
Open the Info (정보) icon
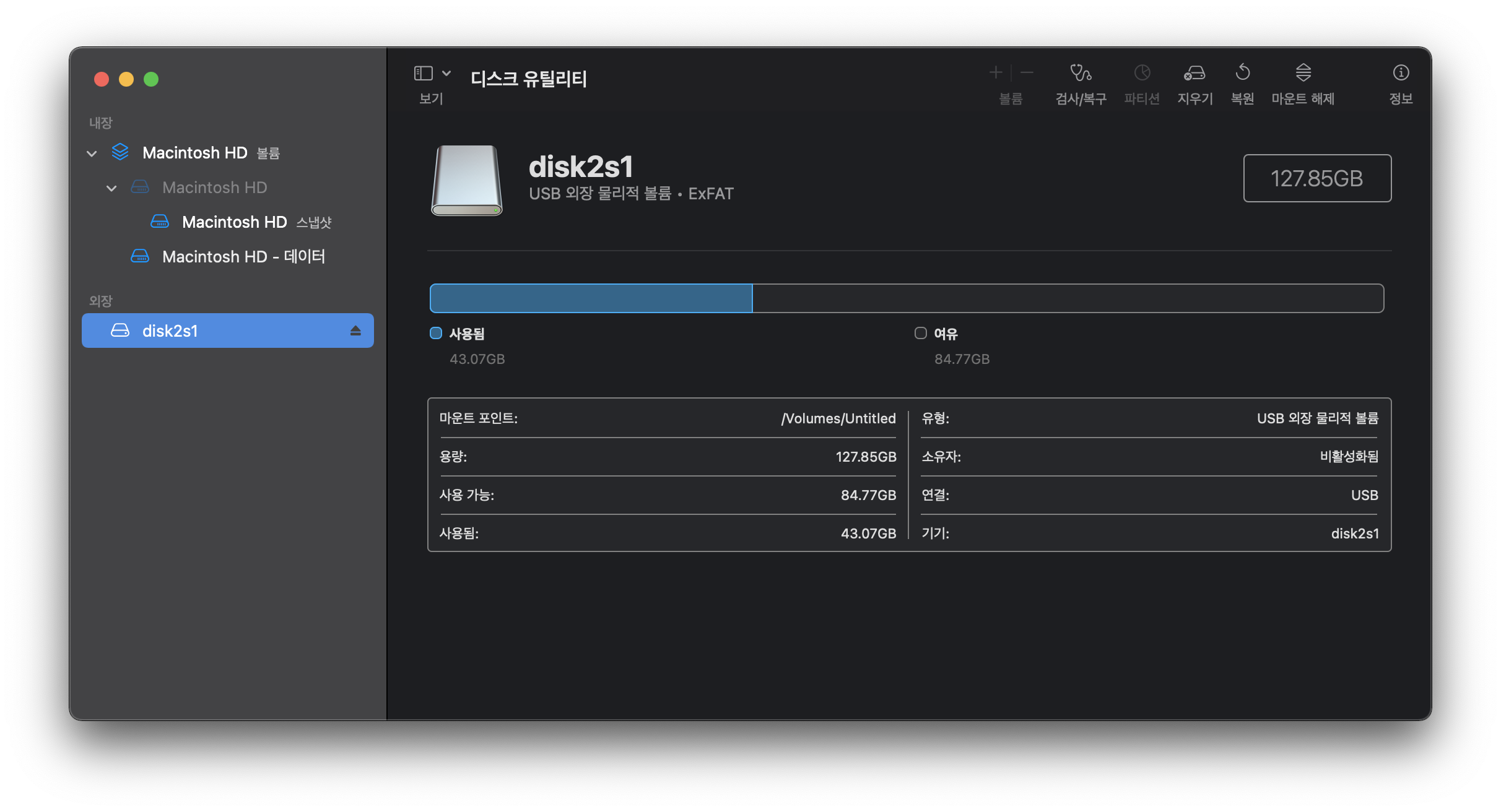click(1401, 73)
